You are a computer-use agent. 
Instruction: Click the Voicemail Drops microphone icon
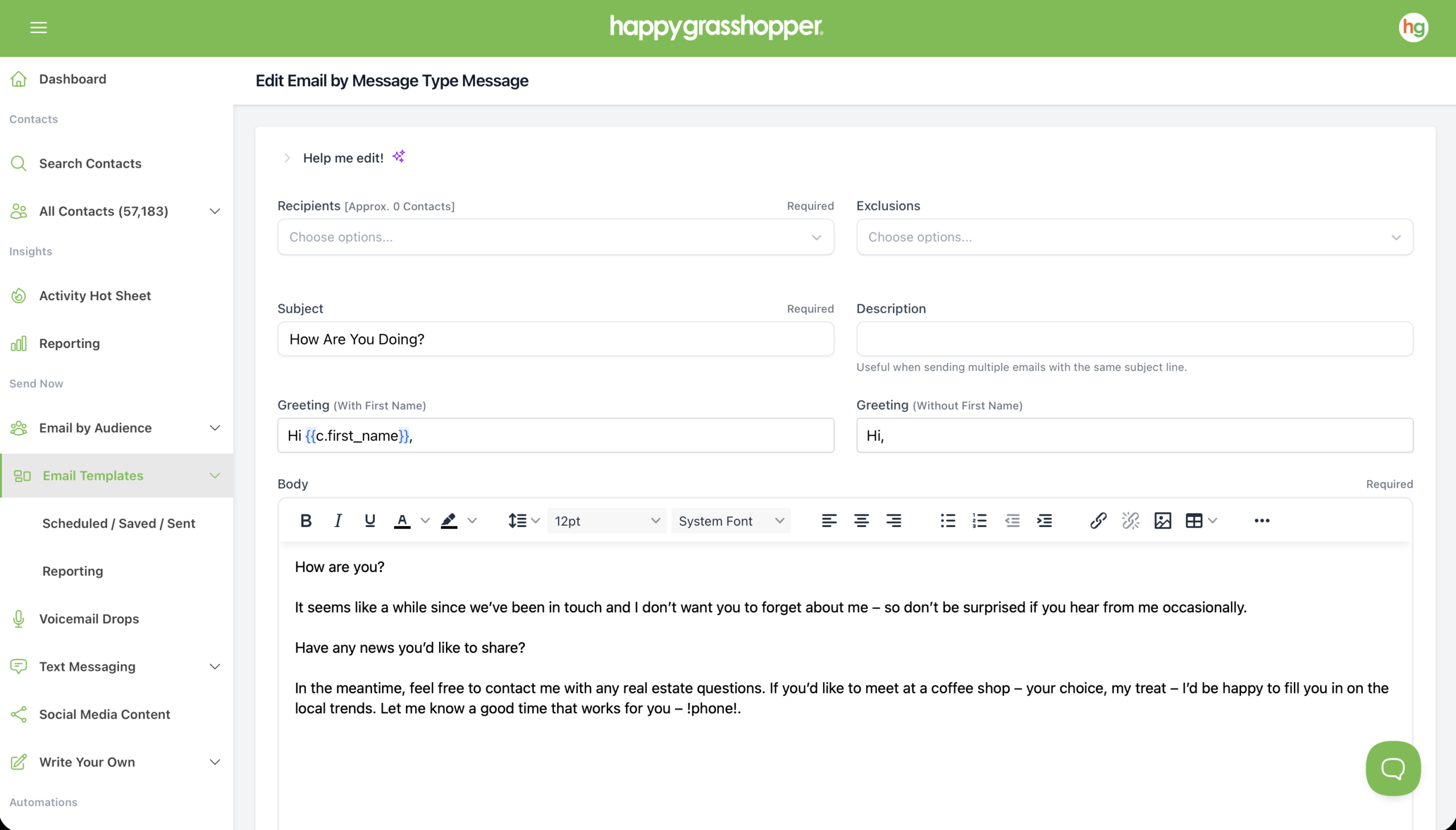[19, 619]
